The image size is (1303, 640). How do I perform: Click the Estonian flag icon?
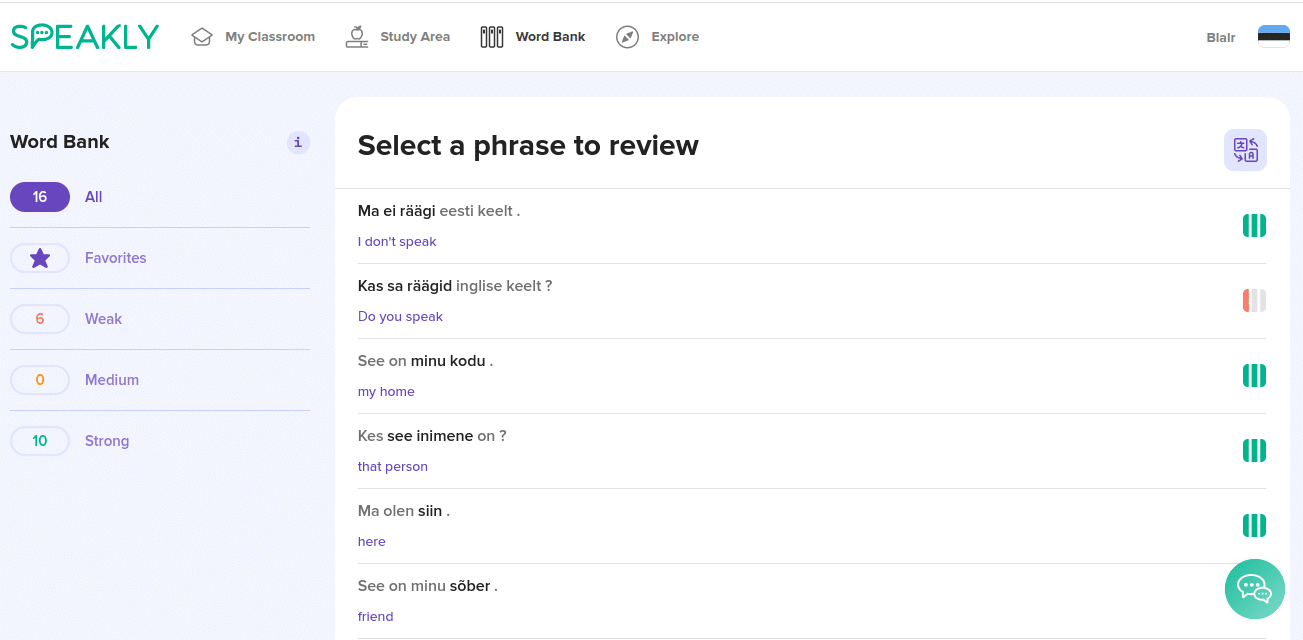pos(1273,37)
